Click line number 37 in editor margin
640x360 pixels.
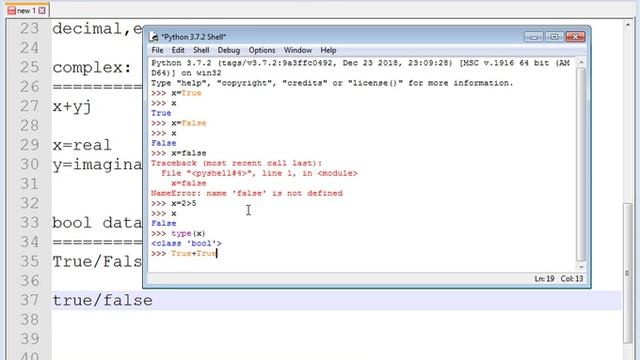[29, 300]
